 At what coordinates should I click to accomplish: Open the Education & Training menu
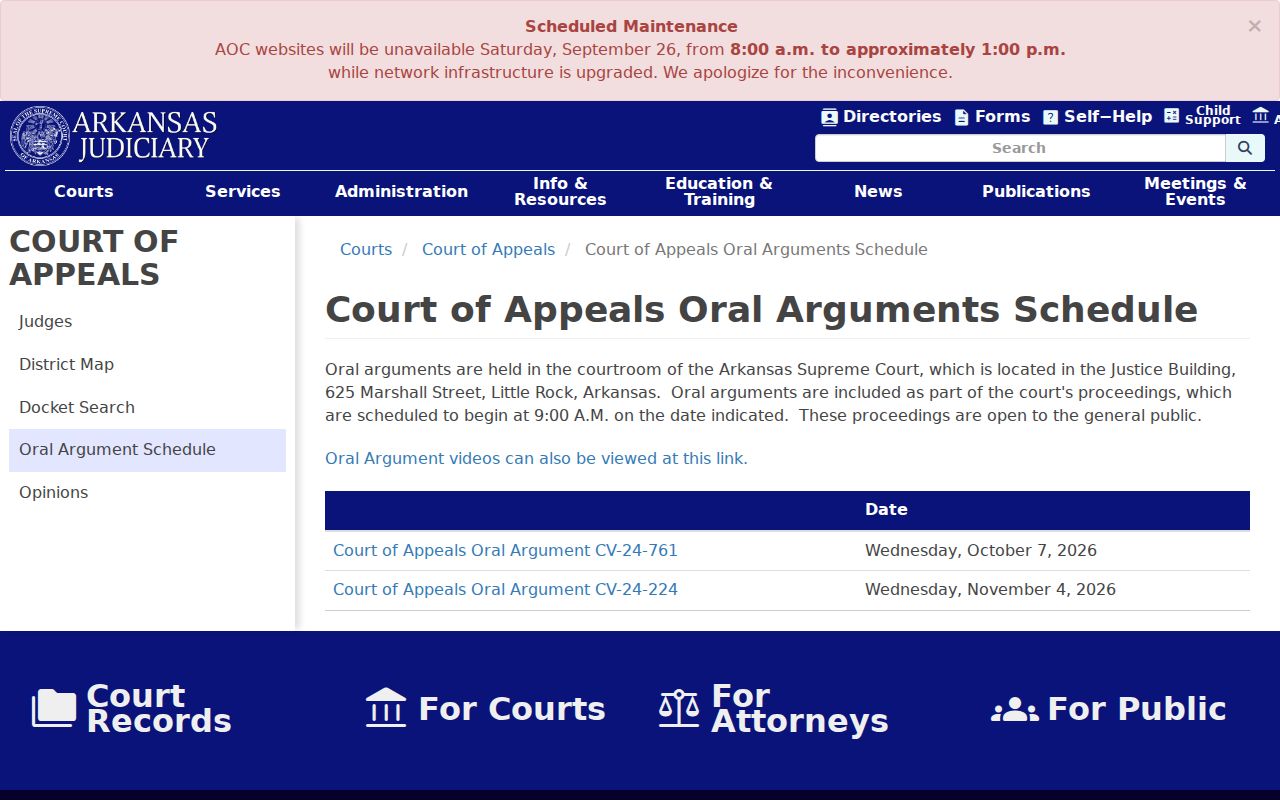pyautogui.click(x=719, y=191)
